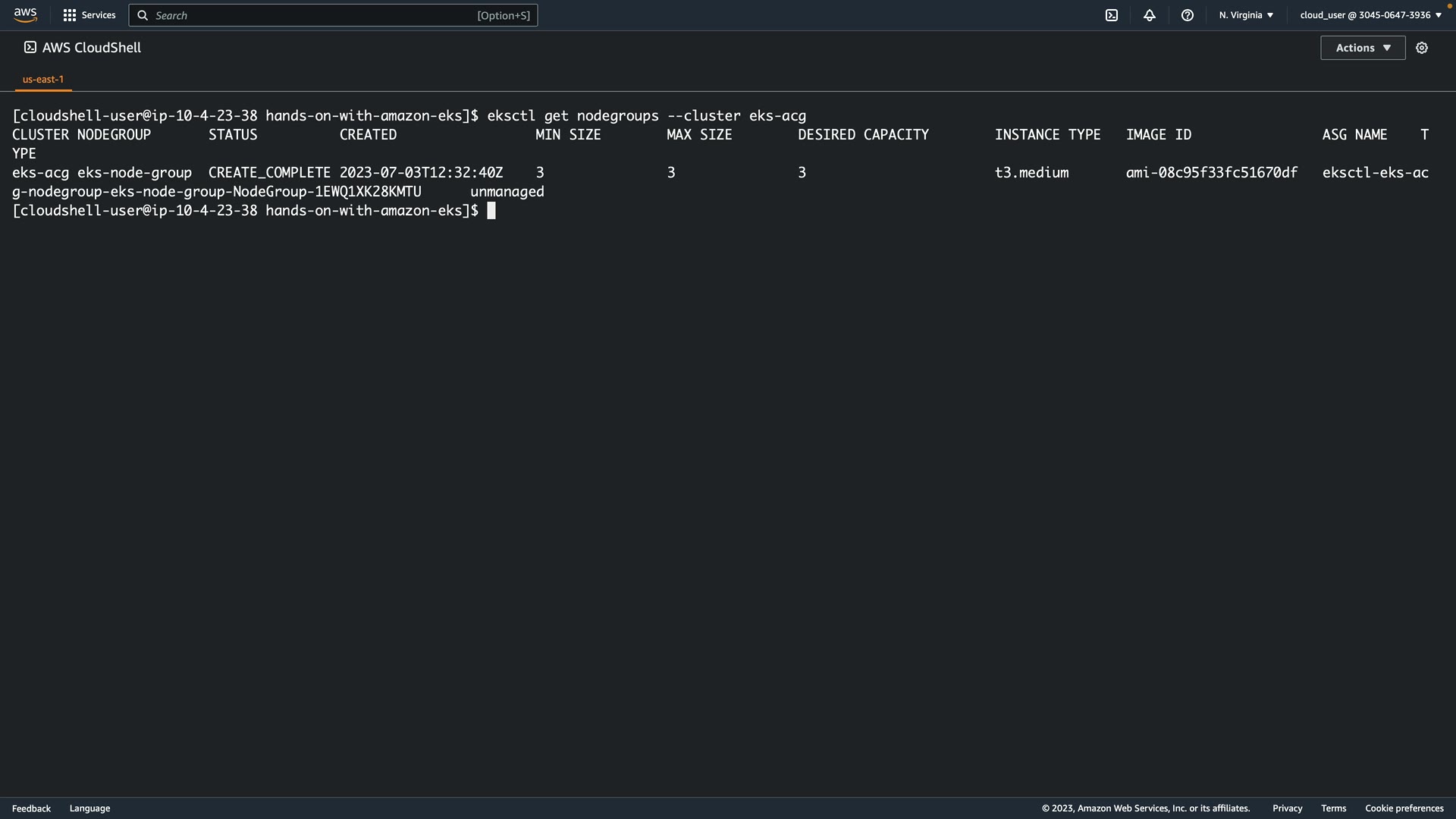Open the Actions dropdown button
Screen dimensions: 1456x819
tap(1363, 48)
